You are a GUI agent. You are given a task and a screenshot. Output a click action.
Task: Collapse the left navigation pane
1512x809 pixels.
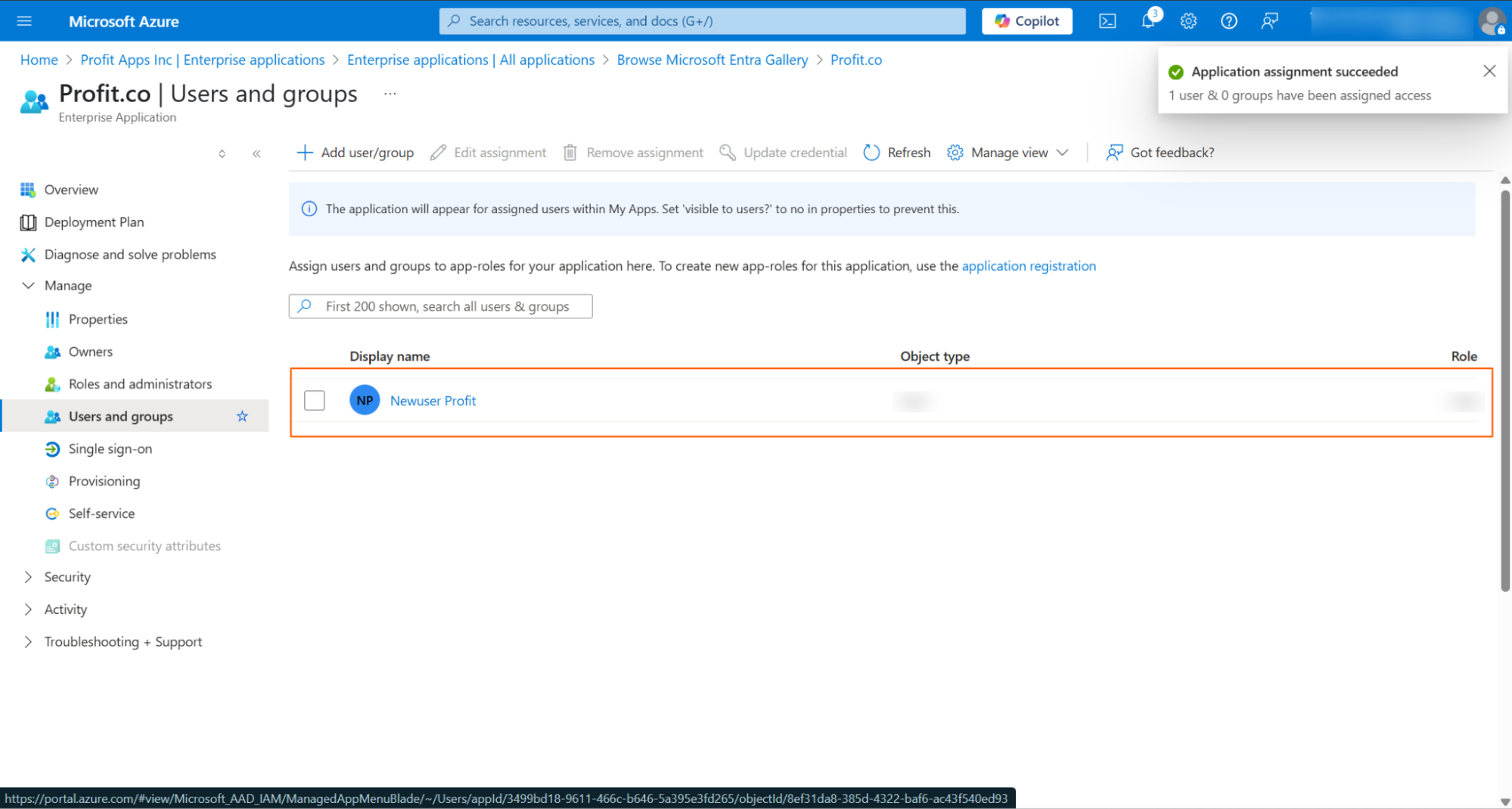(x=256, y=154)
